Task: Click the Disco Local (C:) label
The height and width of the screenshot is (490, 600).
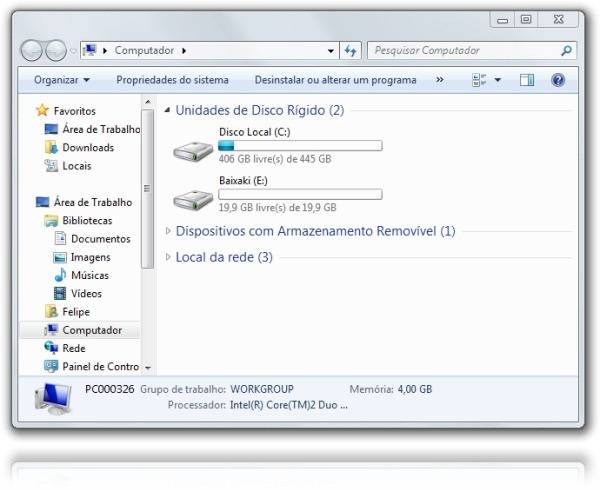Action: tap(254, 132)
